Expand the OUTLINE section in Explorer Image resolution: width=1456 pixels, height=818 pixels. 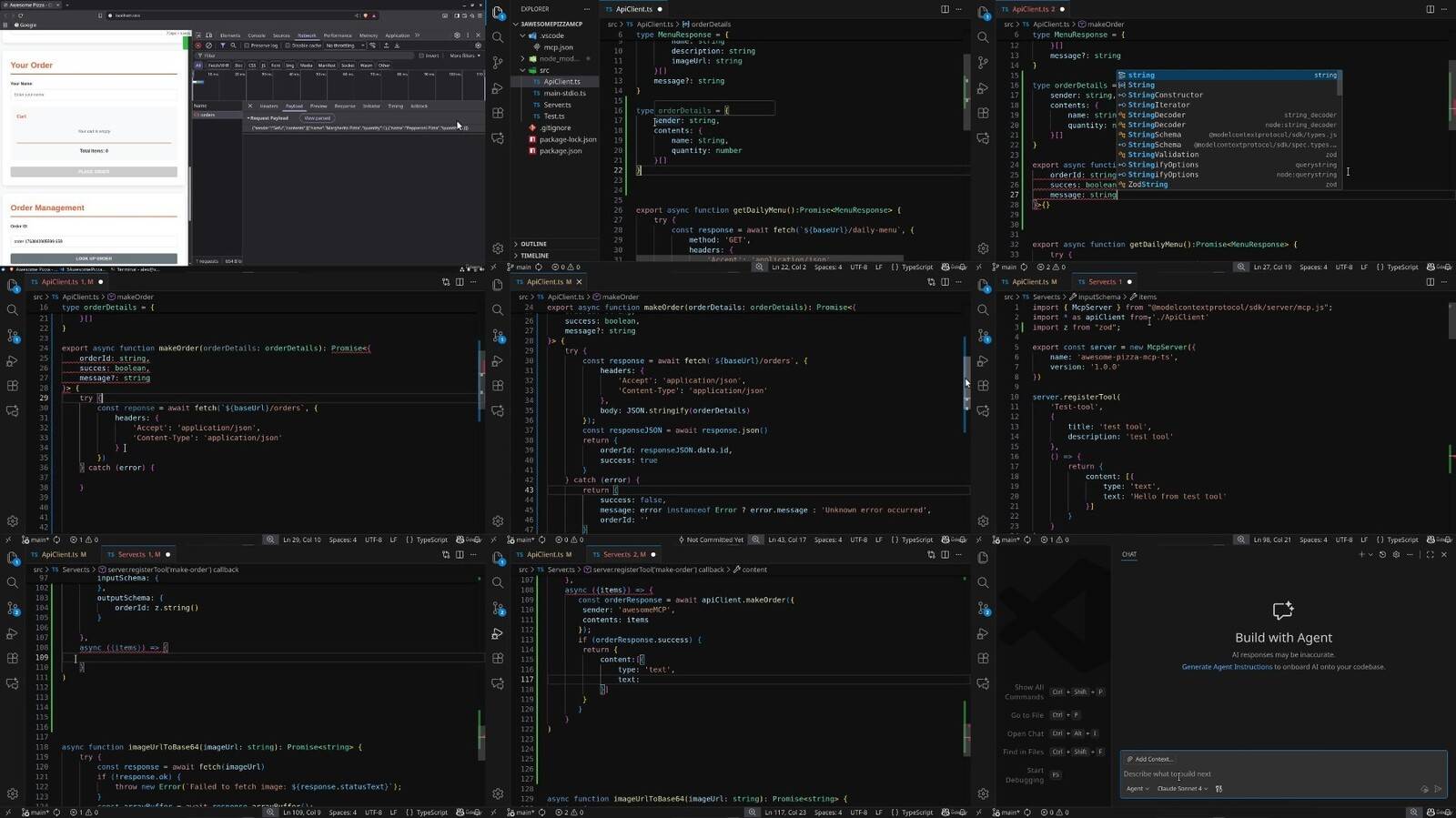[533, 244]
